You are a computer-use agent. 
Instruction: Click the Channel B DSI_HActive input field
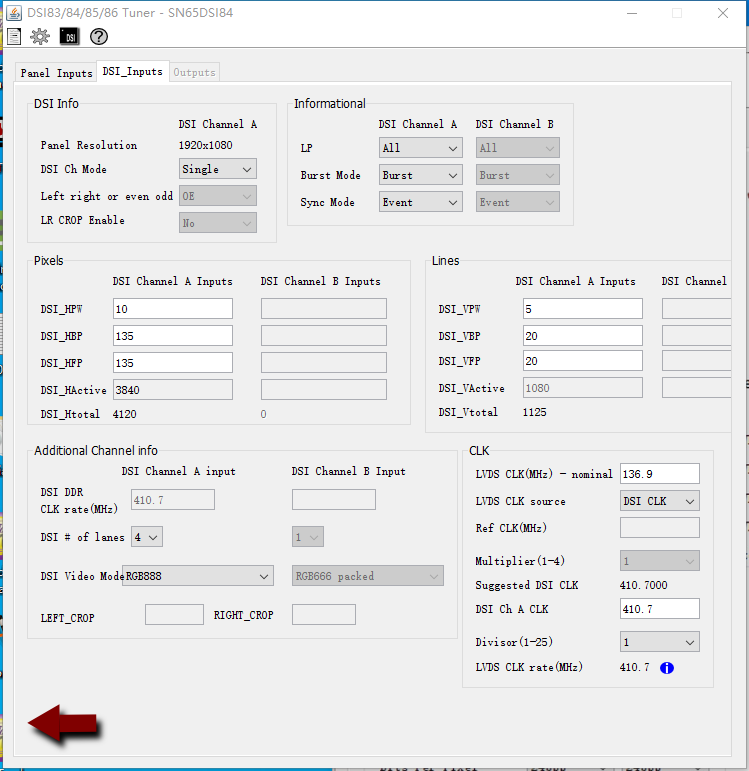(x=324, y=390)
